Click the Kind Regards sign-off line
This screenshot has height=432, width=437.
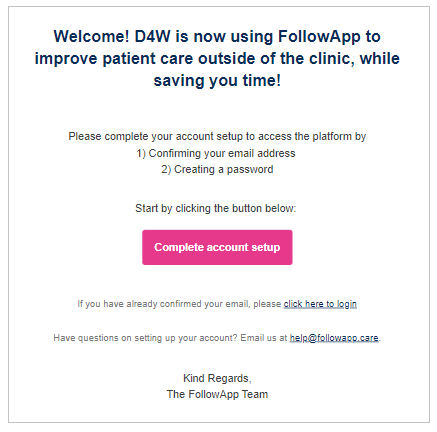click(x=217, y=378)
